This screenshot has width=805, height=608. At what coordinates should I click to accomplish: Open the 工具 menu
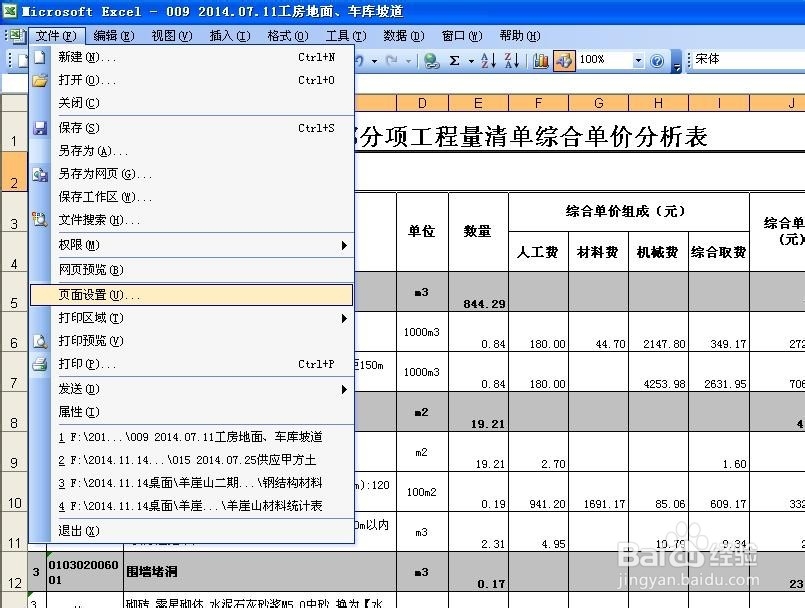point(344,35)
